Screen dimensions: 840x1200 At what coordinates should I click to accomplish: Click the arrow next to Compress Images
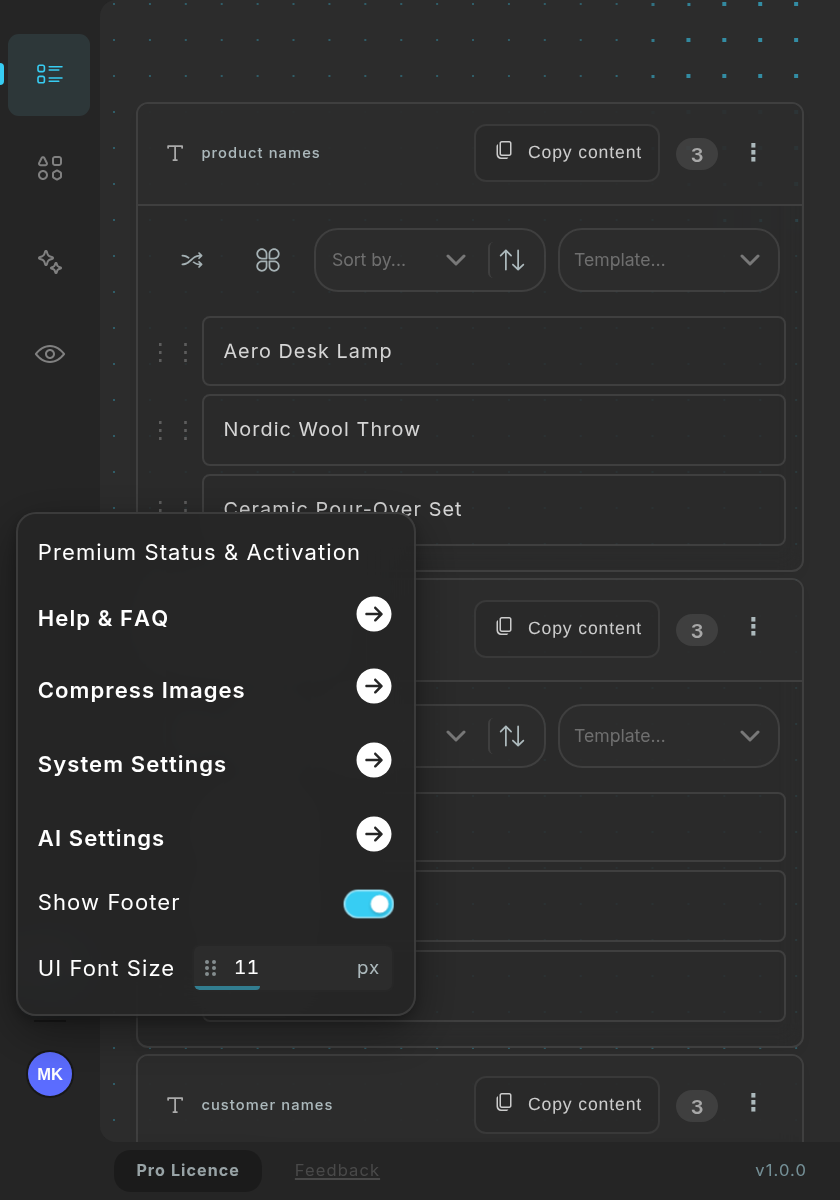coord(374,686)
